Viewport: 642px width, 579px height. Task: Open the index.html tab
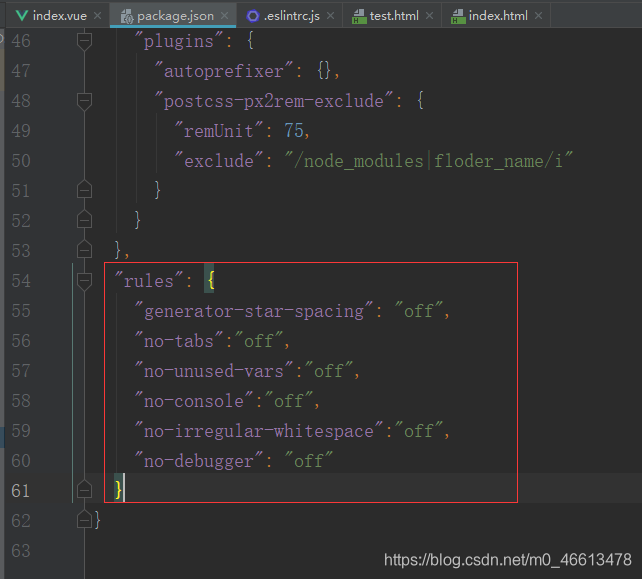coord(495,16)
